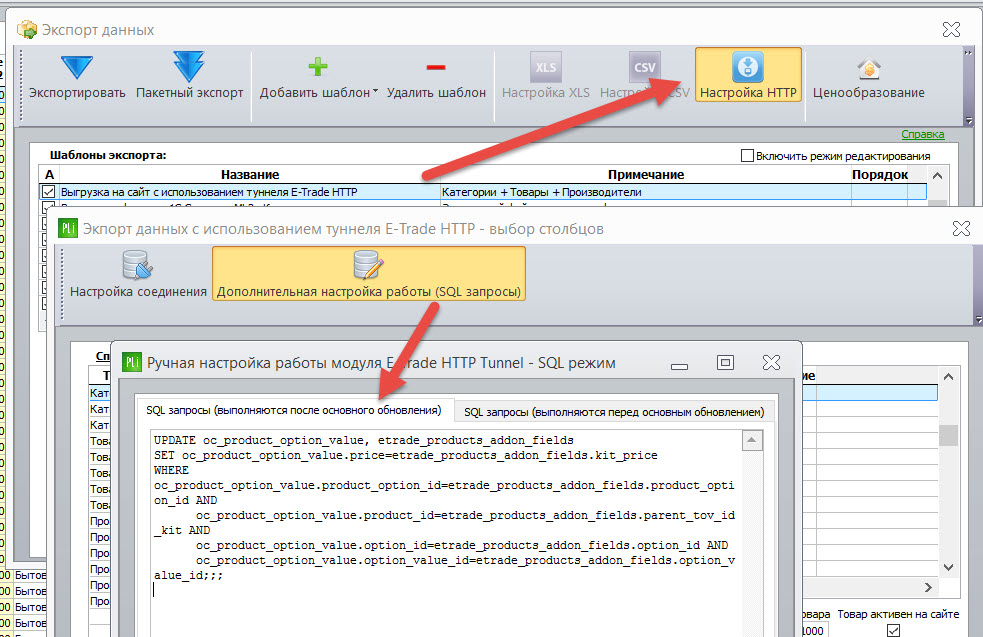
Task: Toggle the Товар активен на сайте checkbox
Action: [x=893, y=630]
